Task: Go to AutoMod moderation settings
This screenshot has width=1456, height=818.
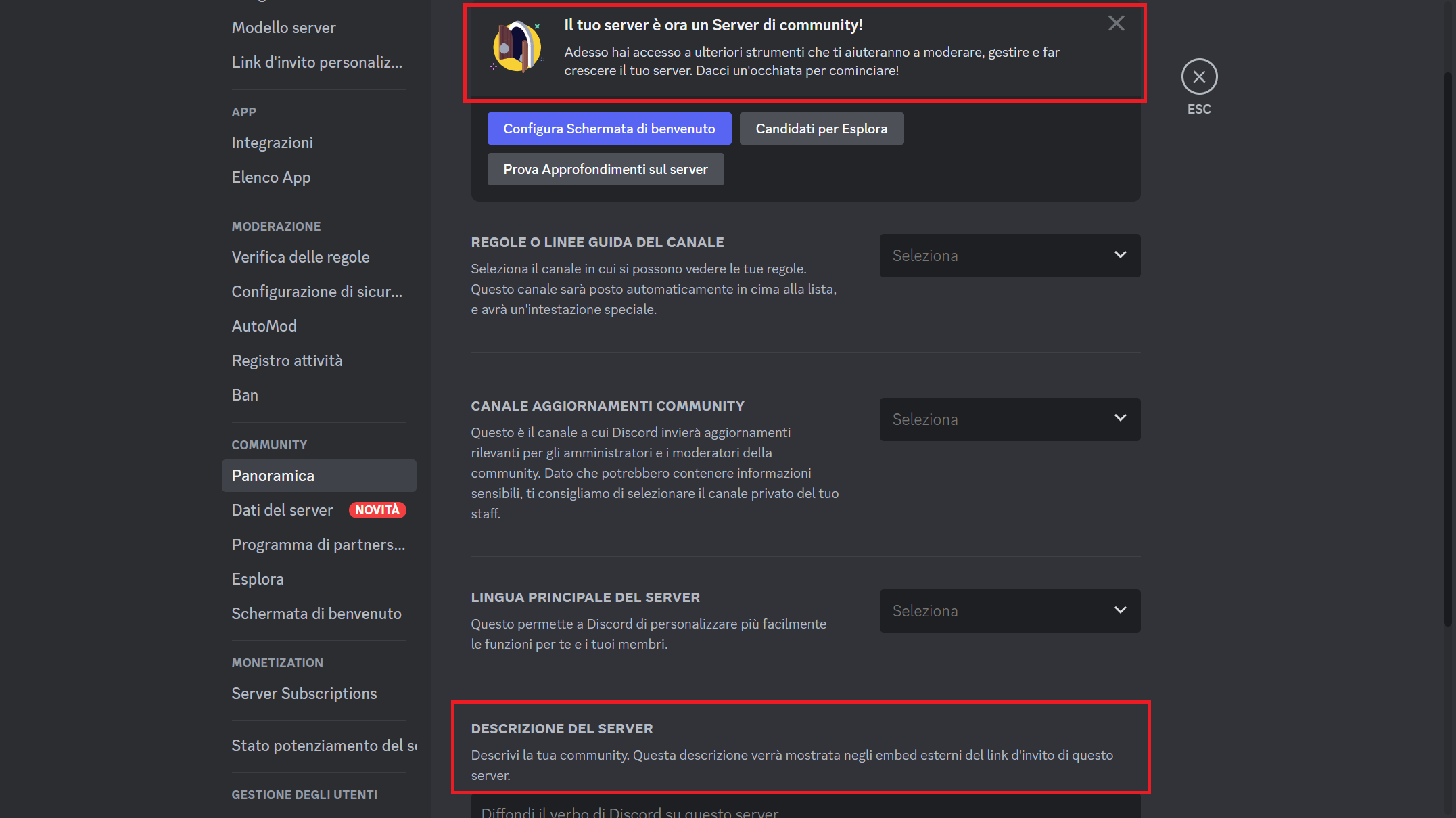Action: tap(264, 325)
